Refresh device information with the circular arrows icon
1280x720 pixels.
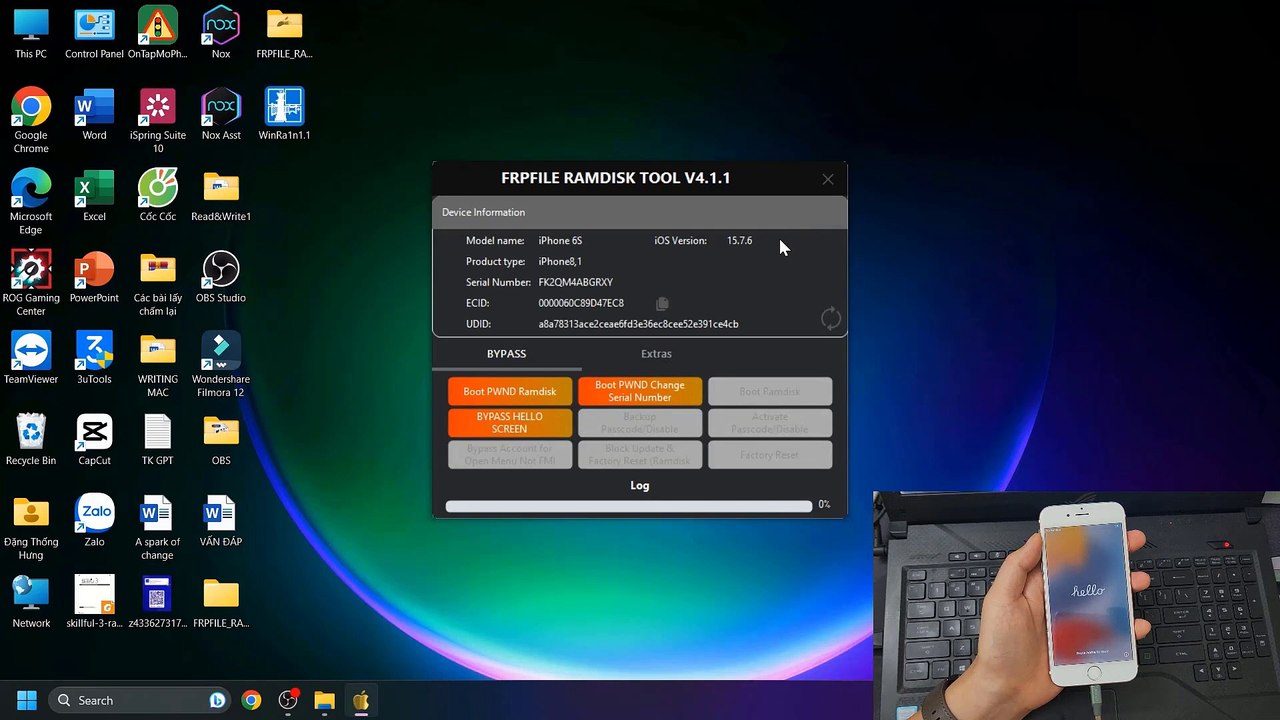[831, 319]
